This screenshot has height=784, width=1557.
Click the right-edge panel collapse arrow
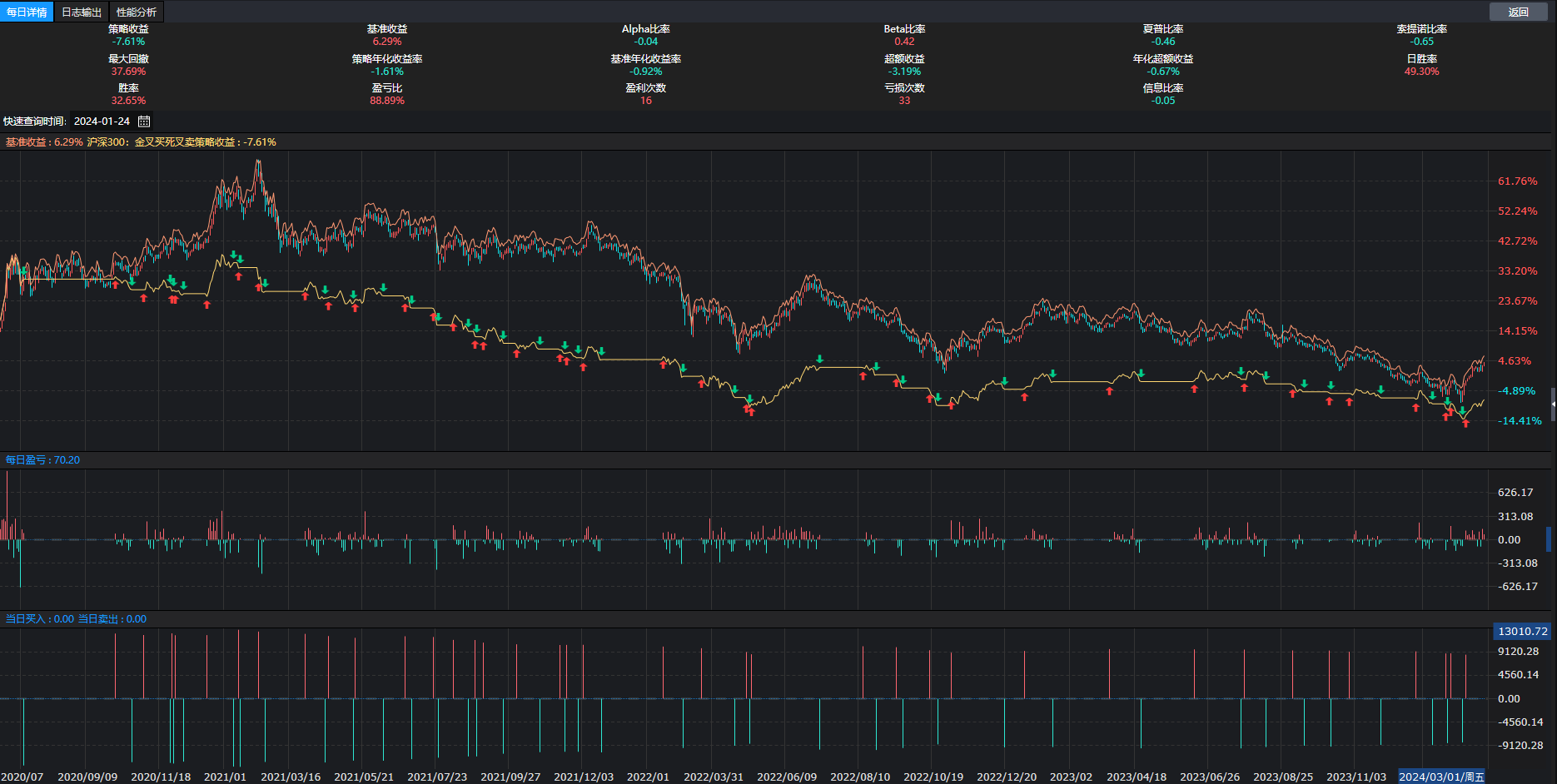(x=1553, y=404)
